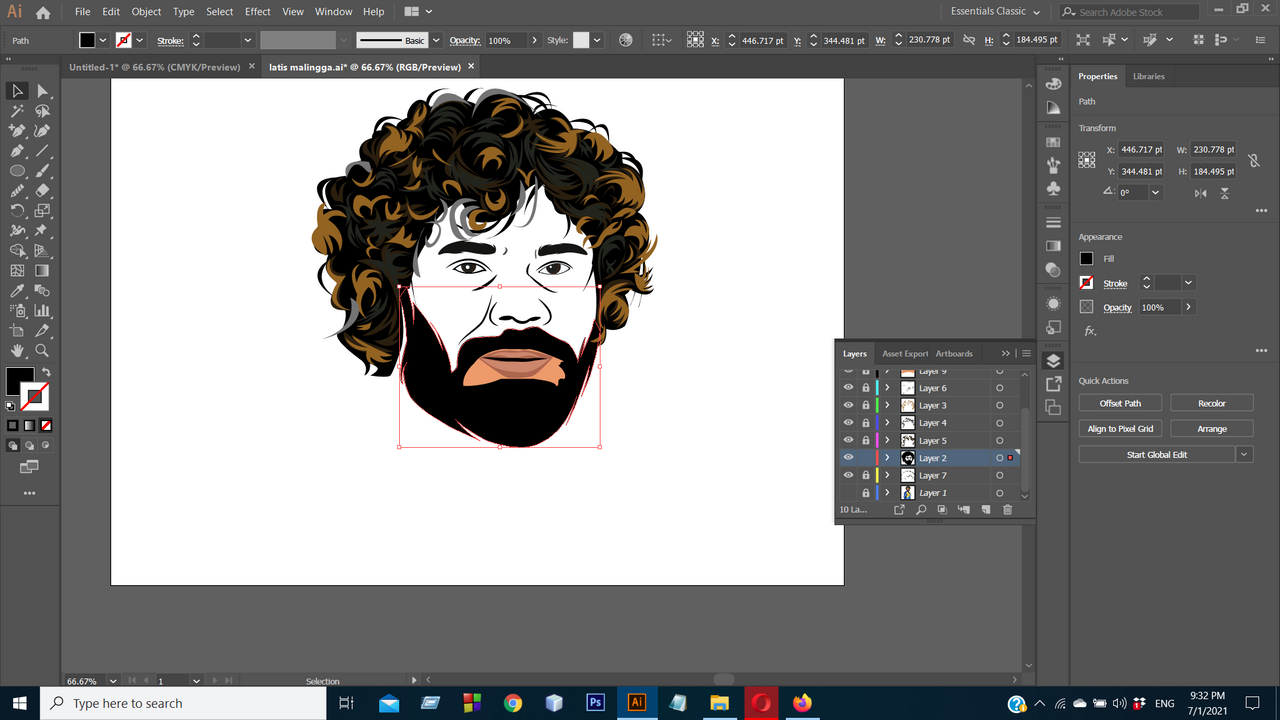Switch to the Asset Export tab
The width and height of the screenshot is (1280, 720).
(905, 353)
